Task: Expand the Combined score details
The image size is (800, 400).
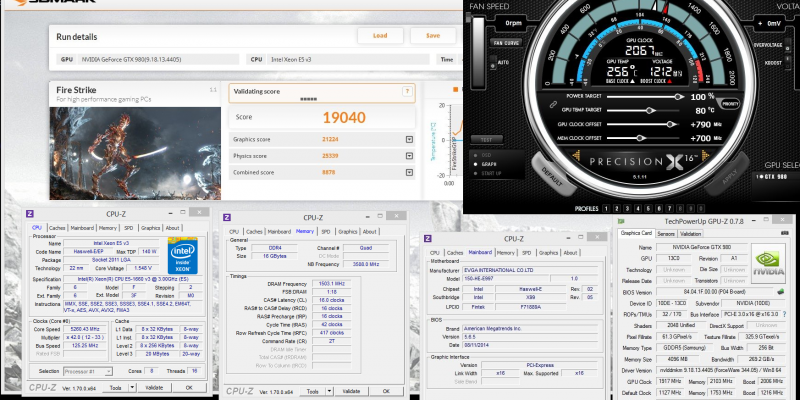Action: tap(409, 172)
